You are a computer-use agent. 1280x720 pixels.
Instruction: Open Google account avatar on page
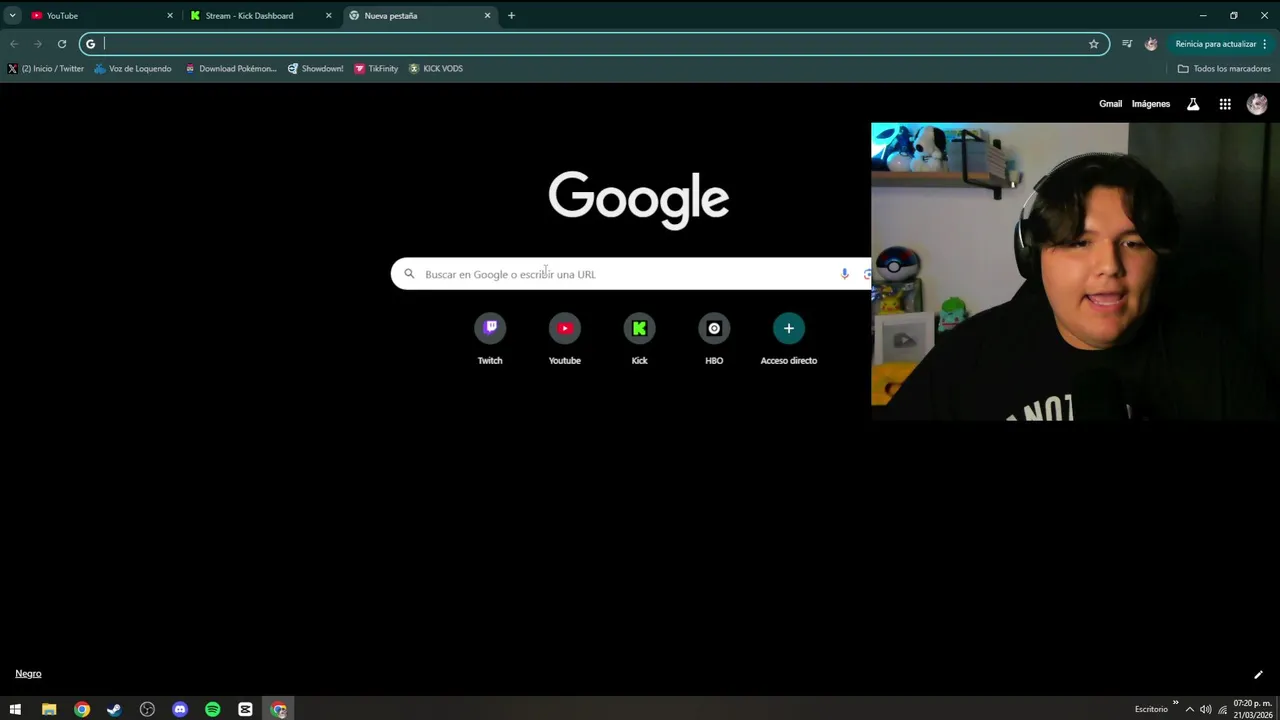click(1257, 104)
